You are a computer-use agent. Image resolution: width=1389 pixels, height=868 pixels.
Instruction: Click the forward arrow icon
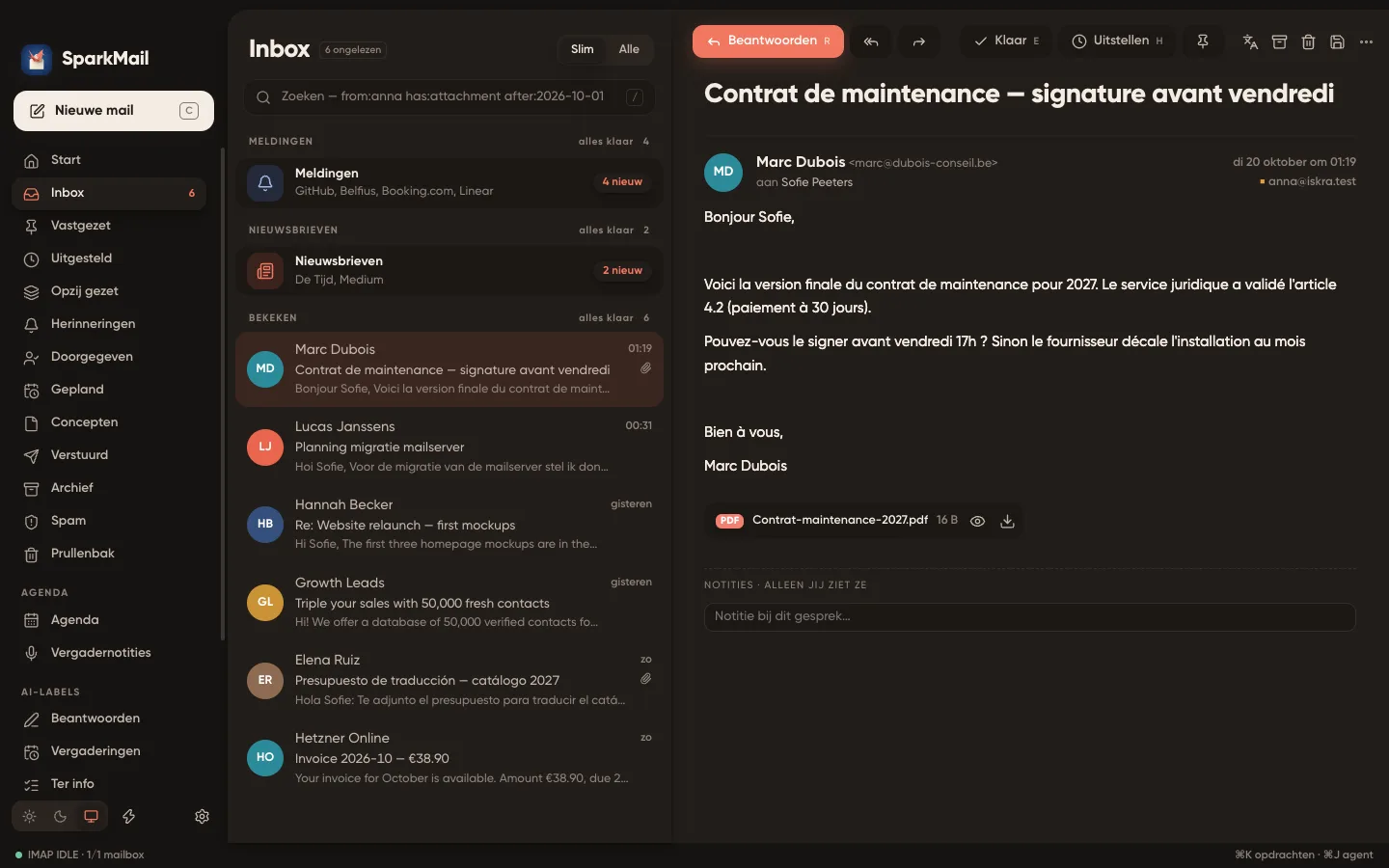click(x=919, y=41)
